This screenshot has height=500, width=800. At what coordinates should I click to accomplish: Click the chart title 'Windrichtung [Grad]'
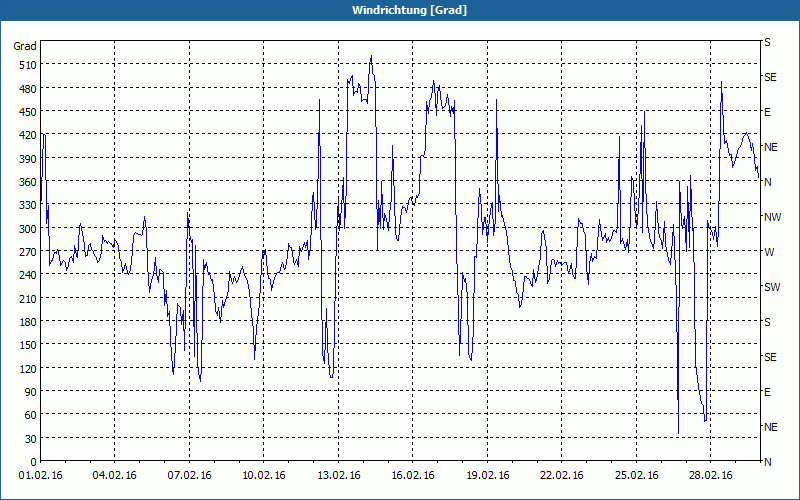pos(409,10)
